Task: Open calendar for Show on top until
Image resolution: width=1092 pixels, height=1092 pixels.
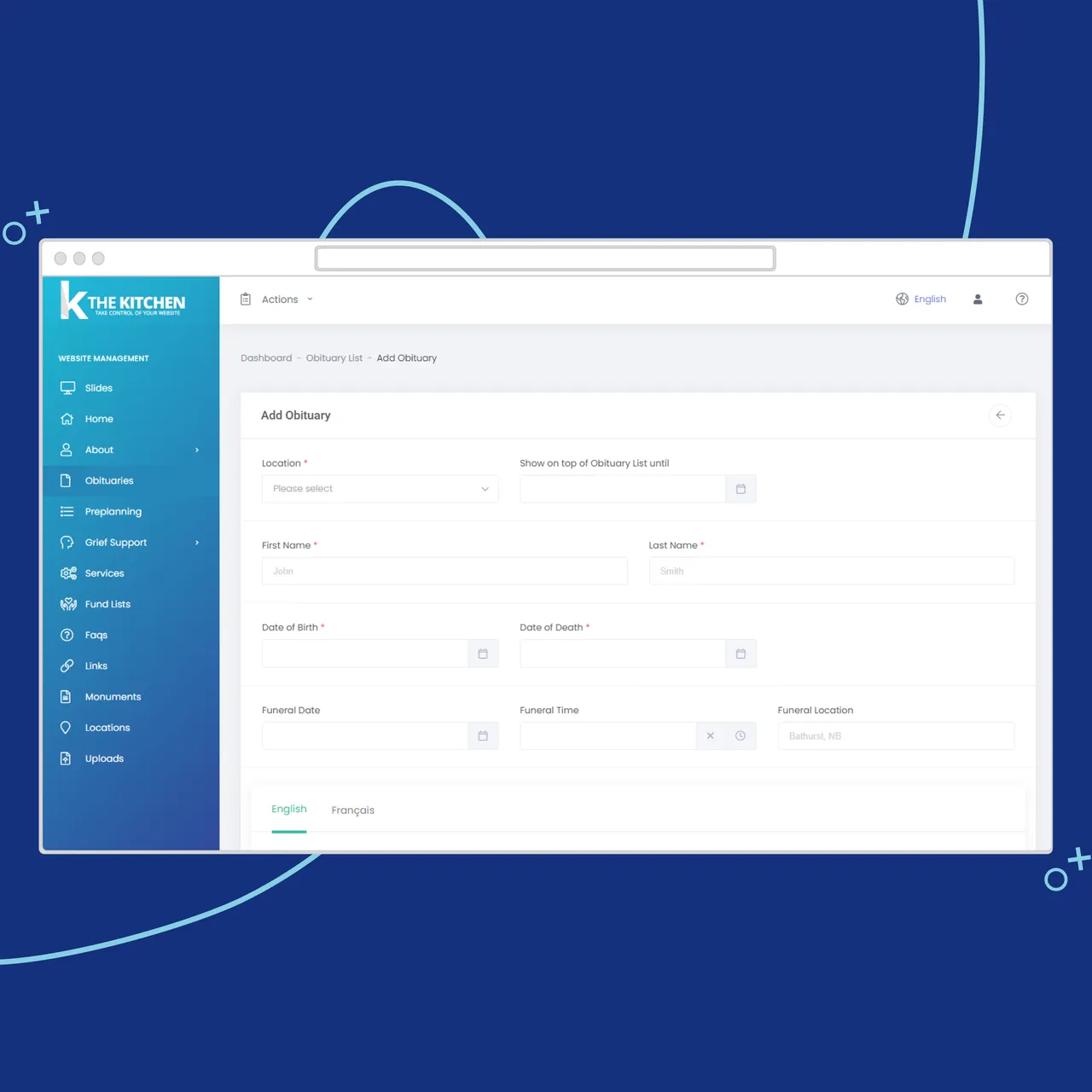Action: pyautogui.click(x=741, y=489)
